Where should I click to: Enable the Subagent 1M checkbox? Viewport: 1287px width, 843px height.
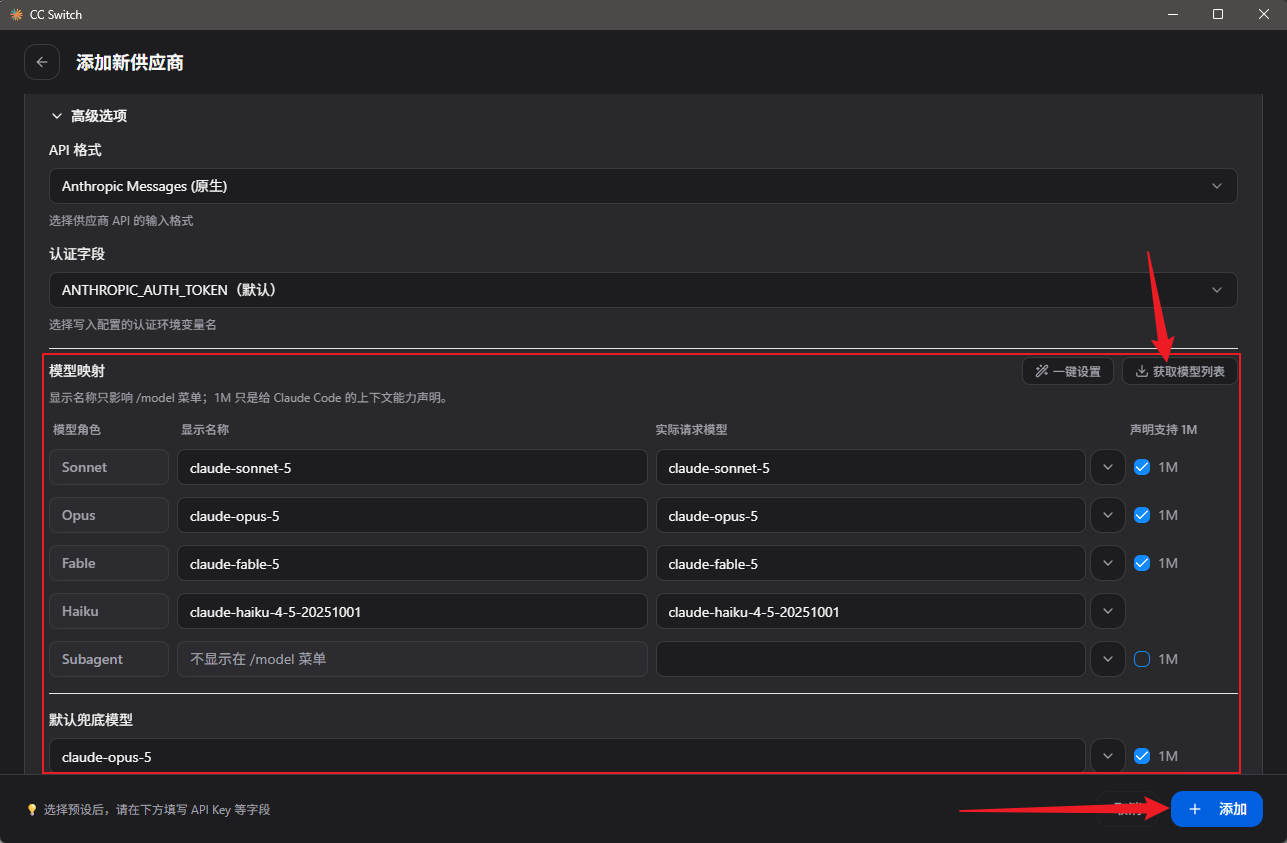click(x=1142, y=659)
